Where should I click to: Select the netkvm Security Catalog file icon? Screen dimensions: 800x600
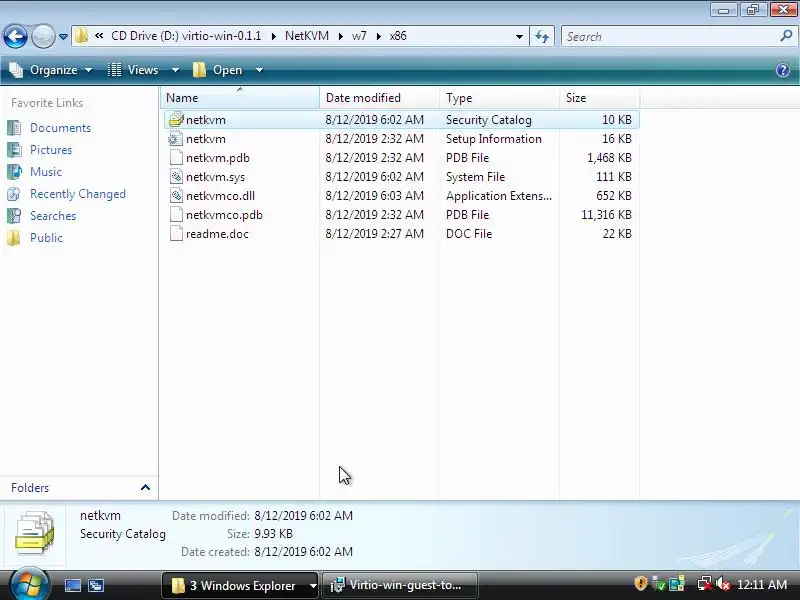point(176,120)
